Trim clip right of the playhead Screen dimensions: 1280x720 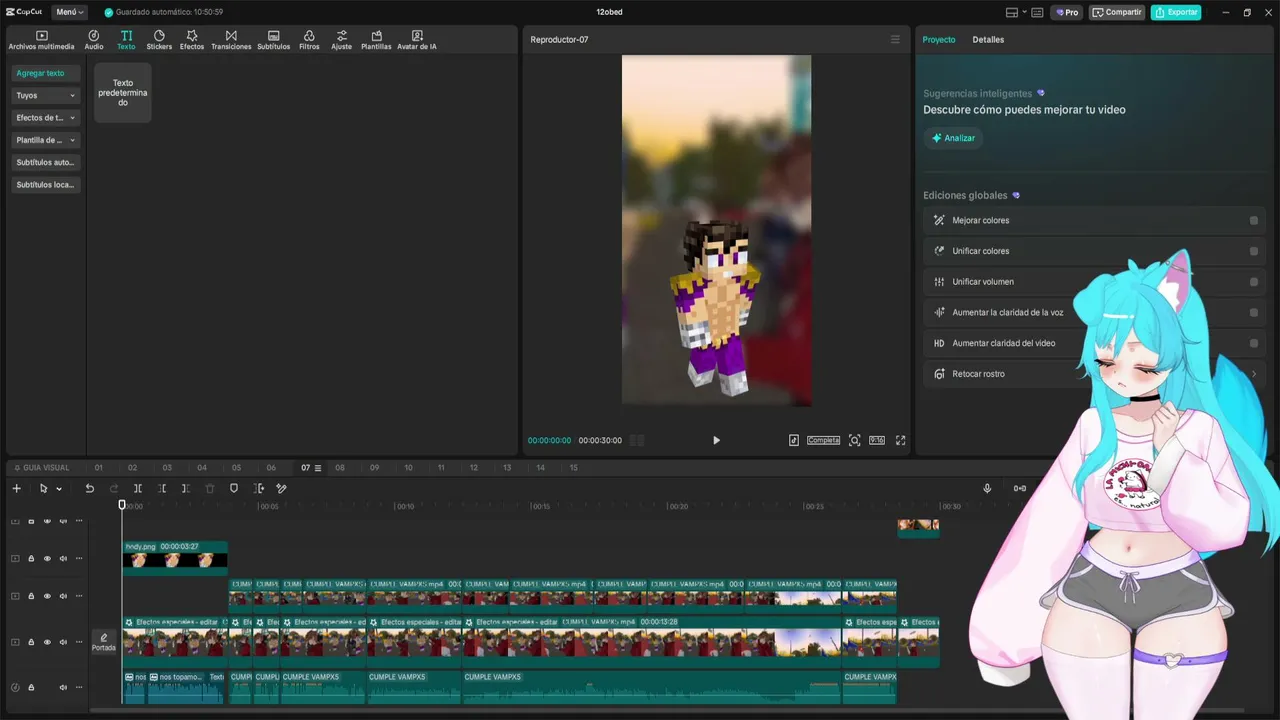pos(186,488)
